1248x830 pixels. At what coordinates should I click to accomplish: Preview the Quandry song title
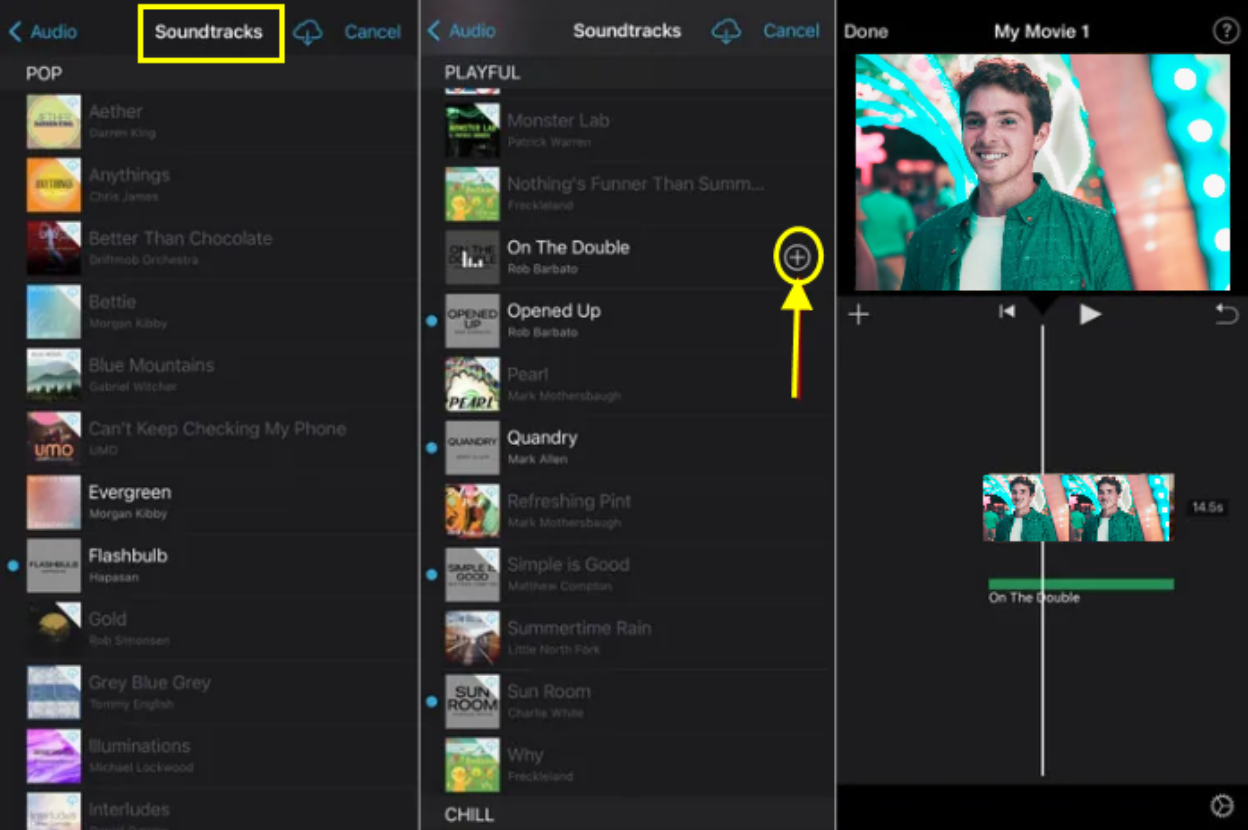click(x=542, y=438)
